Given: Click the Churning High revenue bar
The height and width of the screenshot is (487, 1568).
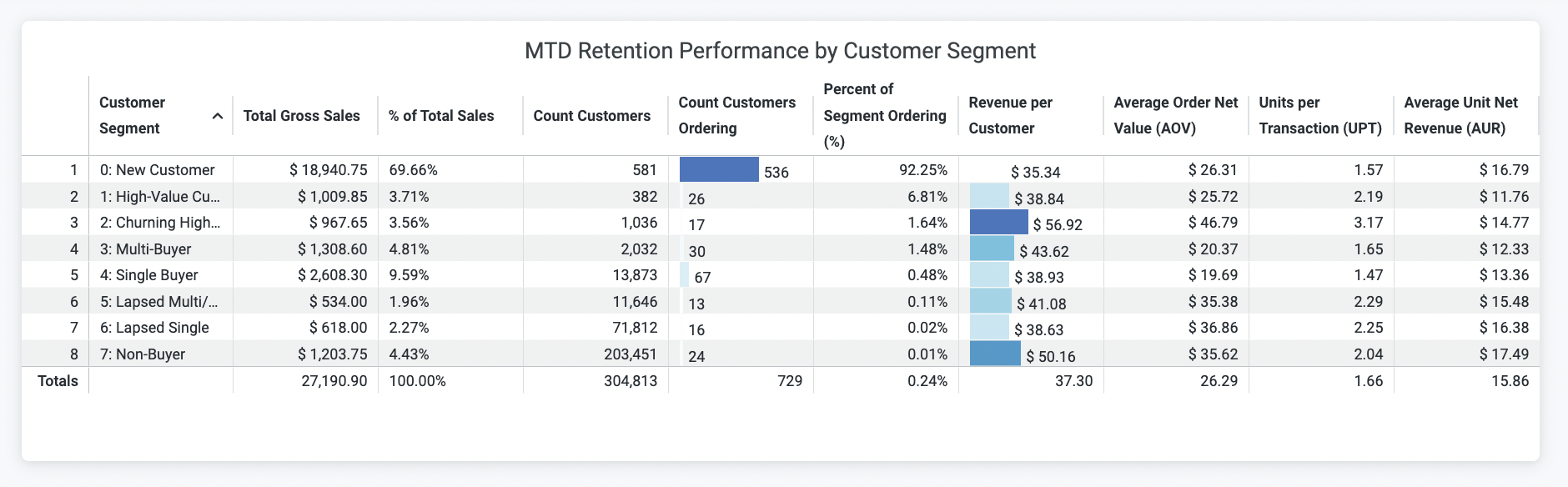Looking at the screenshot, I should pyautogui.click(x=998, y=222).
